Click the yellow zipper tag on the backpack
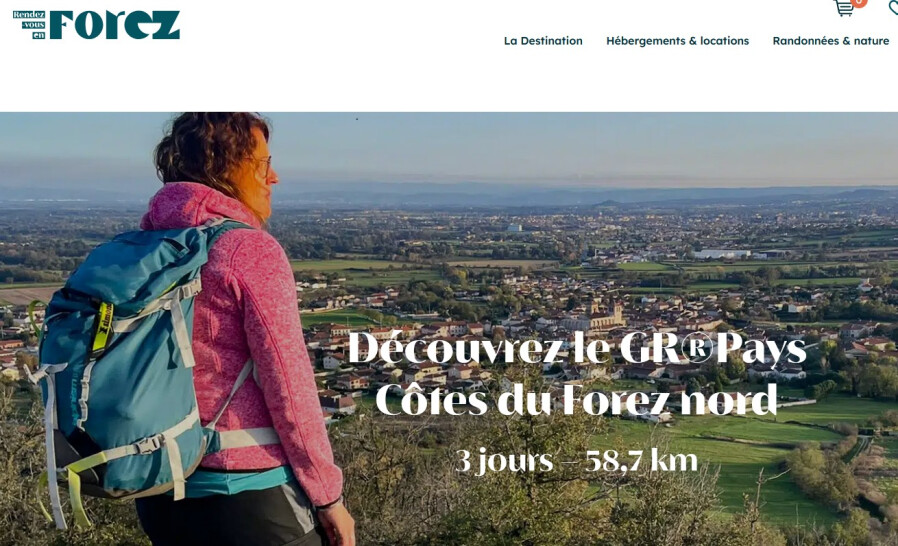 point(103,327)
